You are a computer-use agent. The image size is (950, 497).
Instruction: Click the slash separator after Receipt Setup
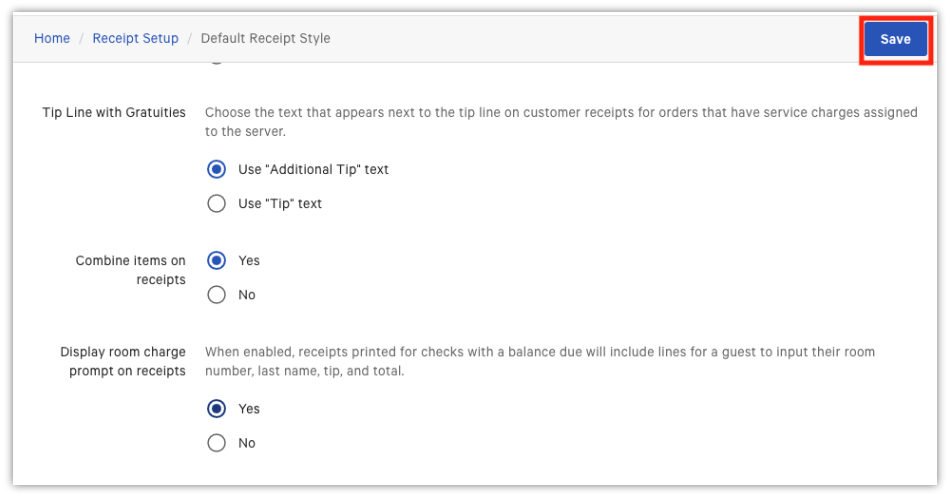190,39
